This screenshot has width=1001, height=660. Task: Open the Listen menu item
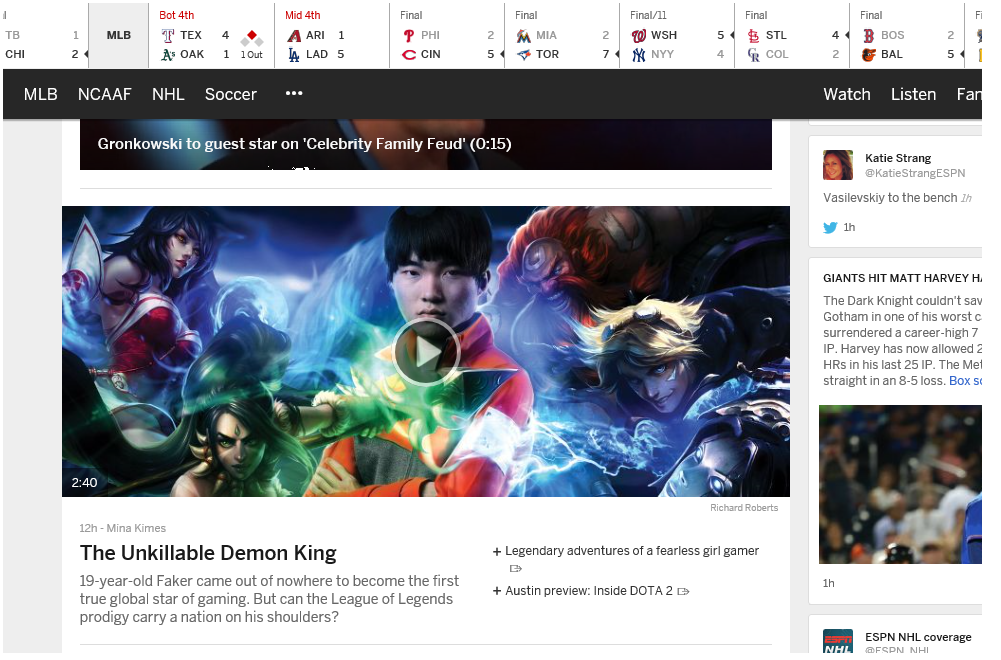click(914, 94)
